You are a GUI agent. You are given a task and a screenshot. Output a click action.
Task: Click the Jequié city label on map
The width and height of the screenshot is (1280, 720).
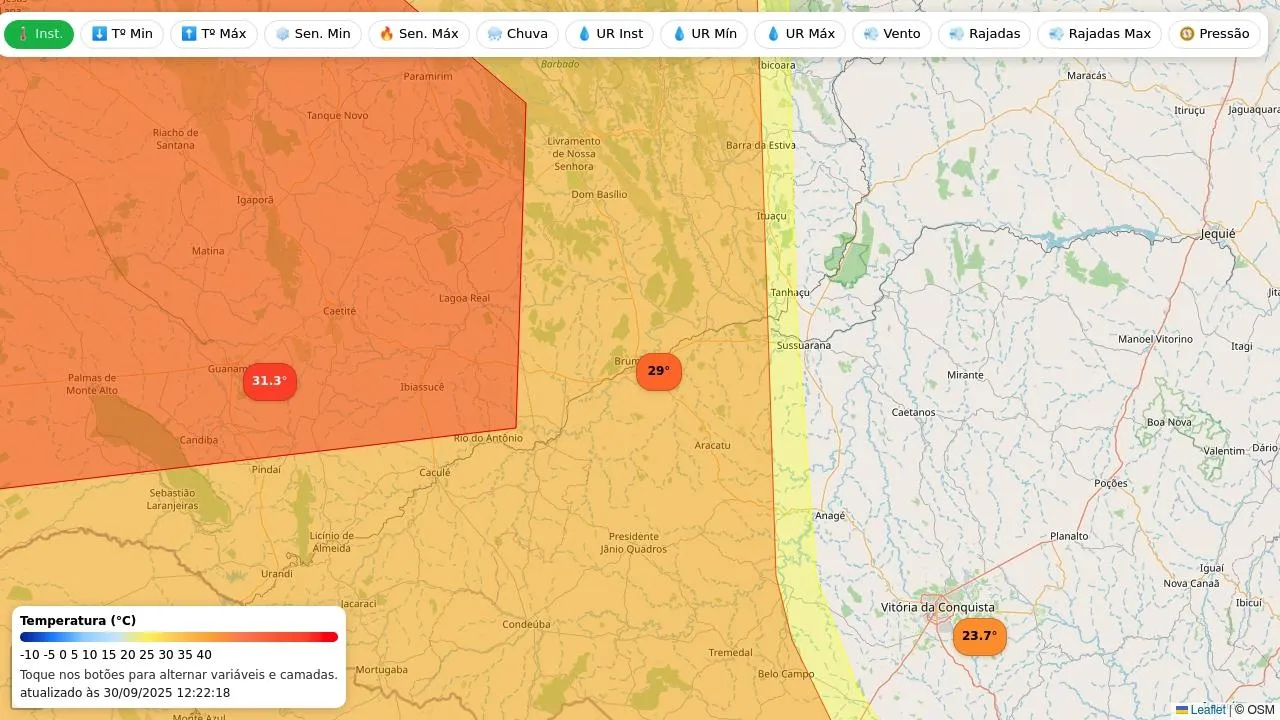(1217, 234)
